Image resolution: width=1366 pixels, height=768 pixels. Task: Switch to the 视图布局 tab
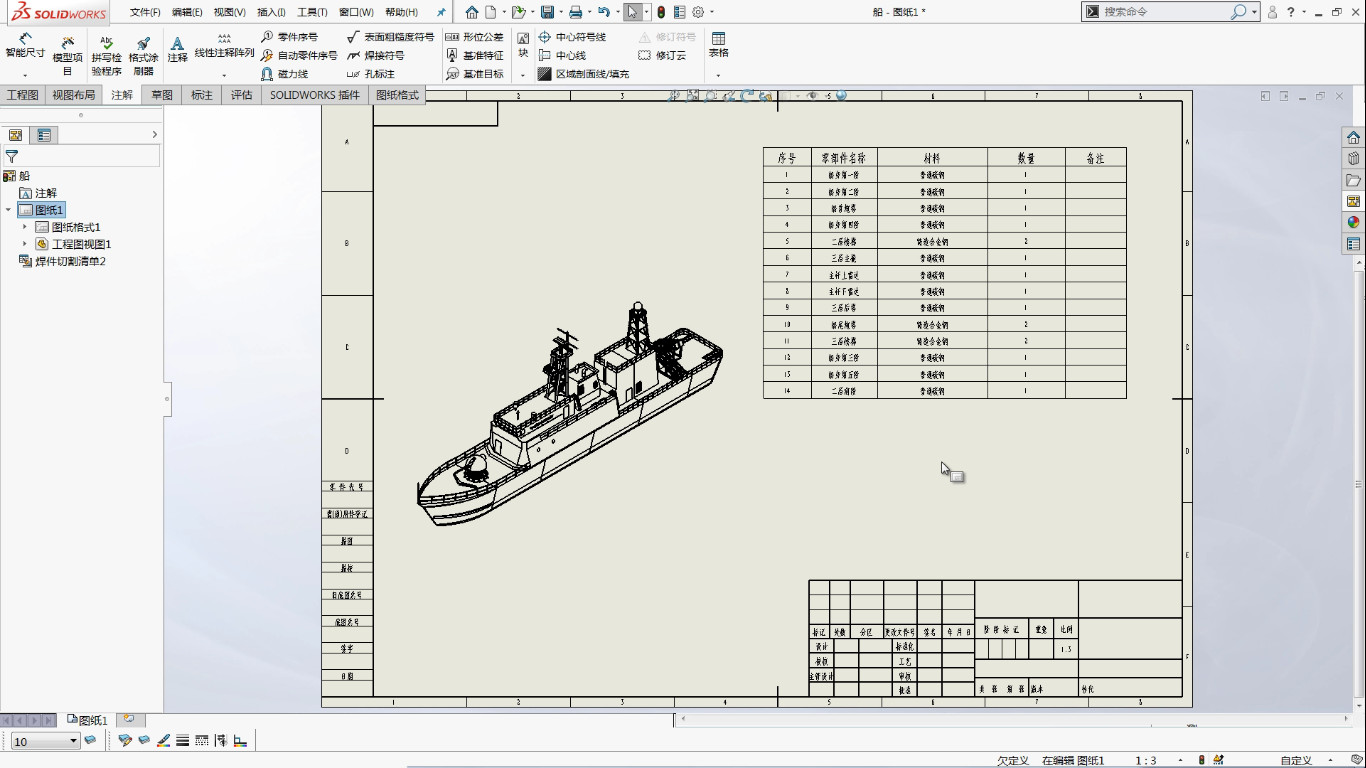[74, 95]
